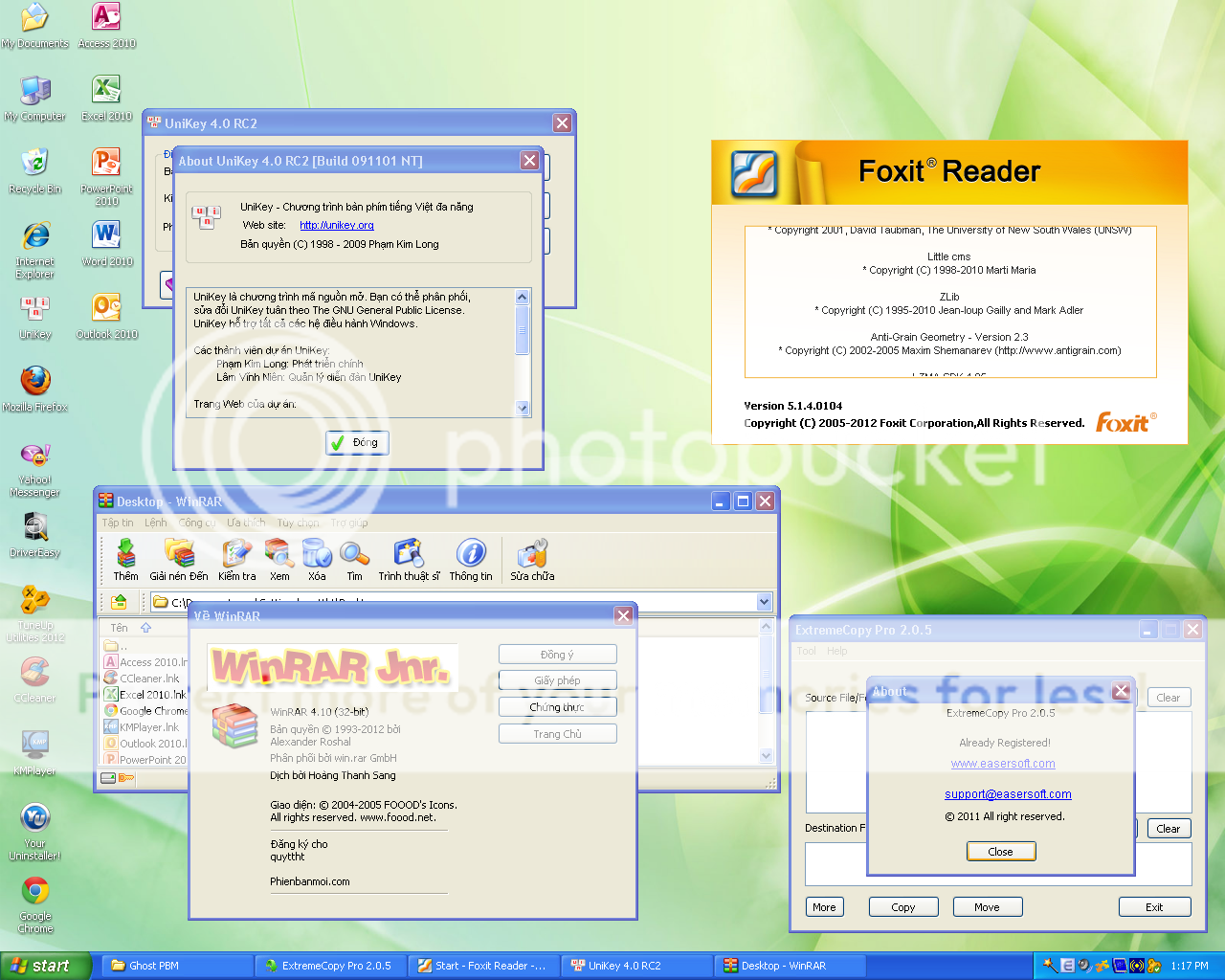Expand the WinRAR path dropdown arrow
The width and height of the screenshot is (1225, 980).
tap(764, 602)
